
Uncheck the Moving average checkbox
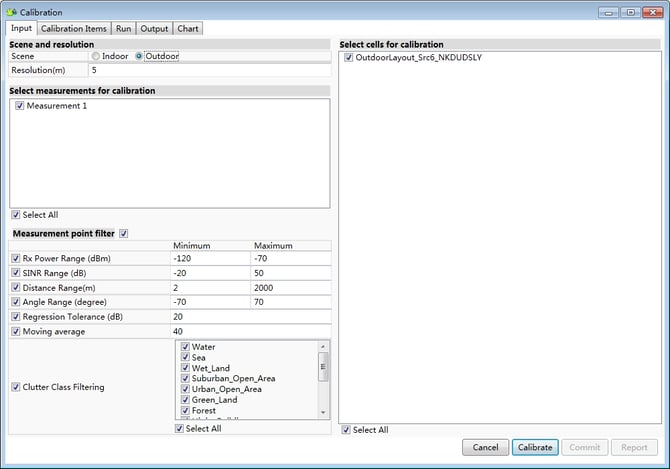(15, 331)
